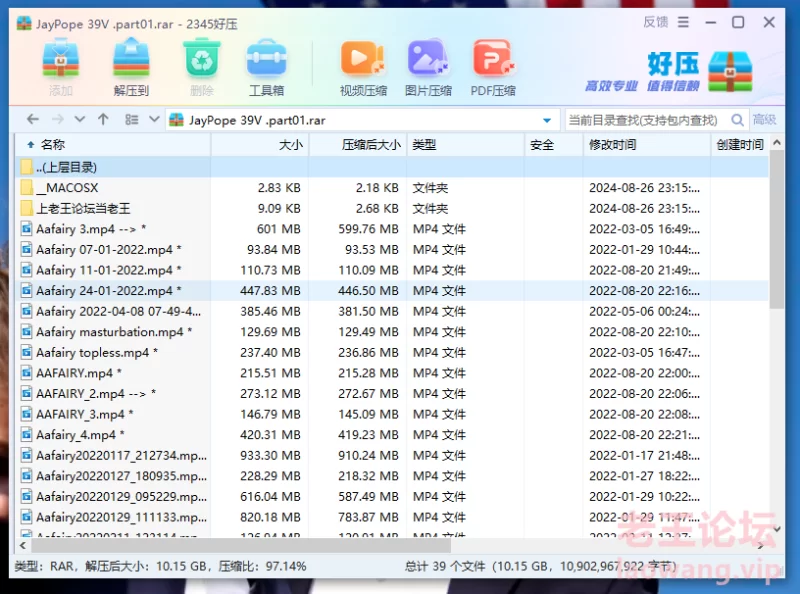Expand the navigation history dropdown chevron
Viewport: 800px width, 594px height.
tap(80, 120)
